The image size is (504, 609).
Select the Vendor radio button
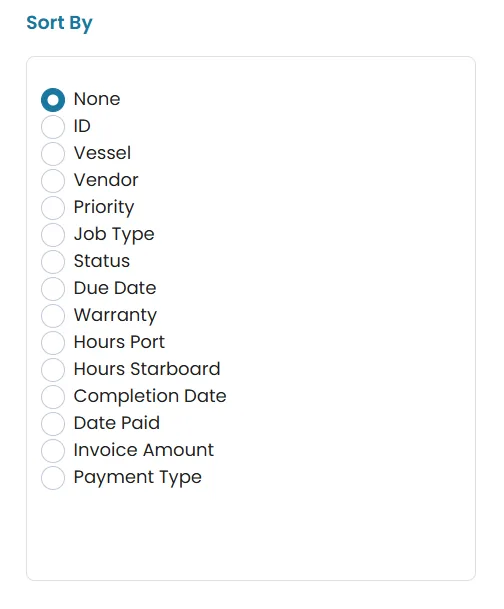click(x=53, y=181)
